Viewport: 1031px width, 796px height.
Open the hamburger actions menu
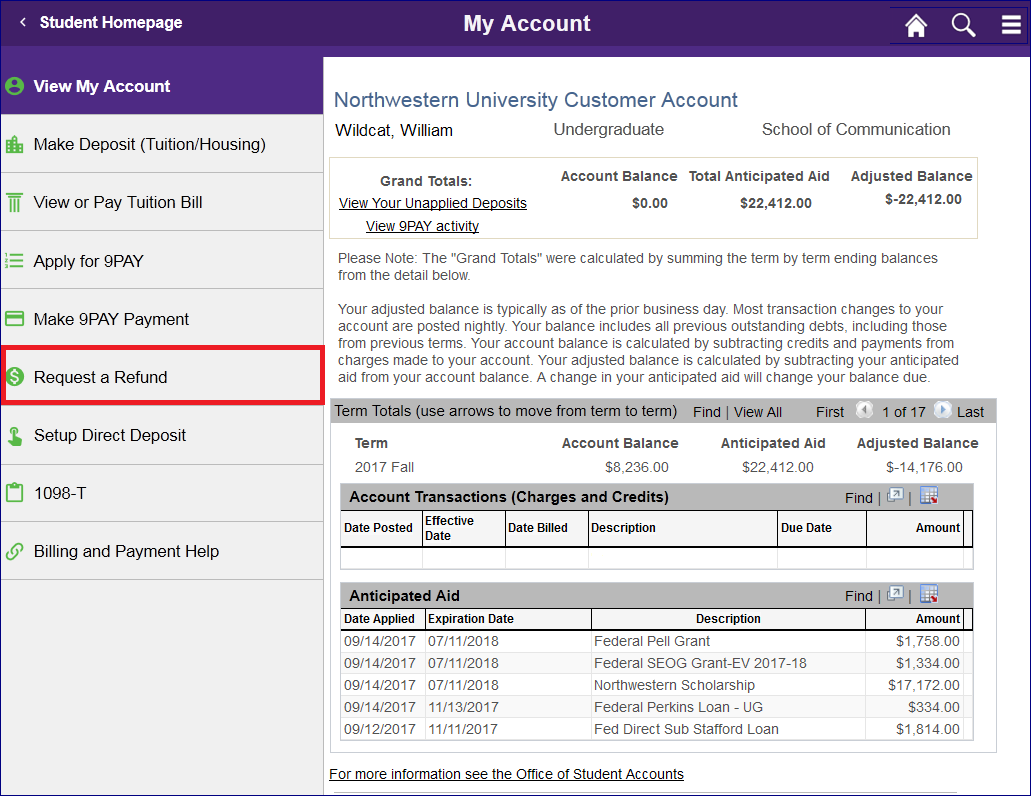(x=1011, y=24)
